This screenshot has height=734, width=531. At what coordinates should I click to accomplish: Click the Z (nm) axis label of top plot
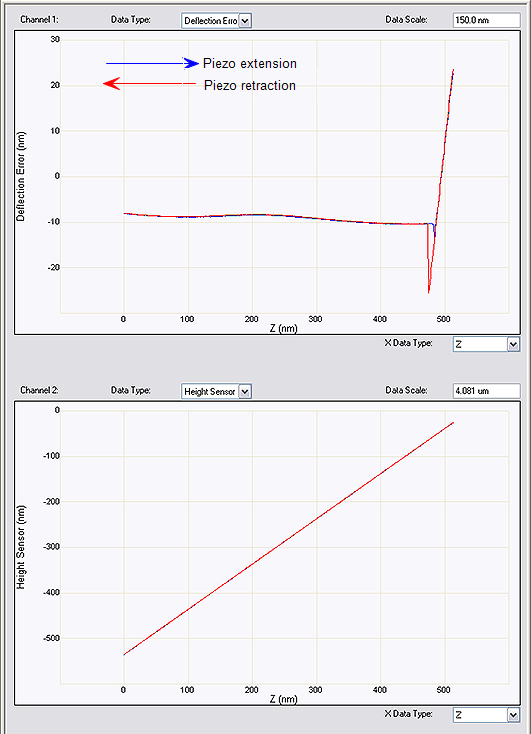[283, 328]
